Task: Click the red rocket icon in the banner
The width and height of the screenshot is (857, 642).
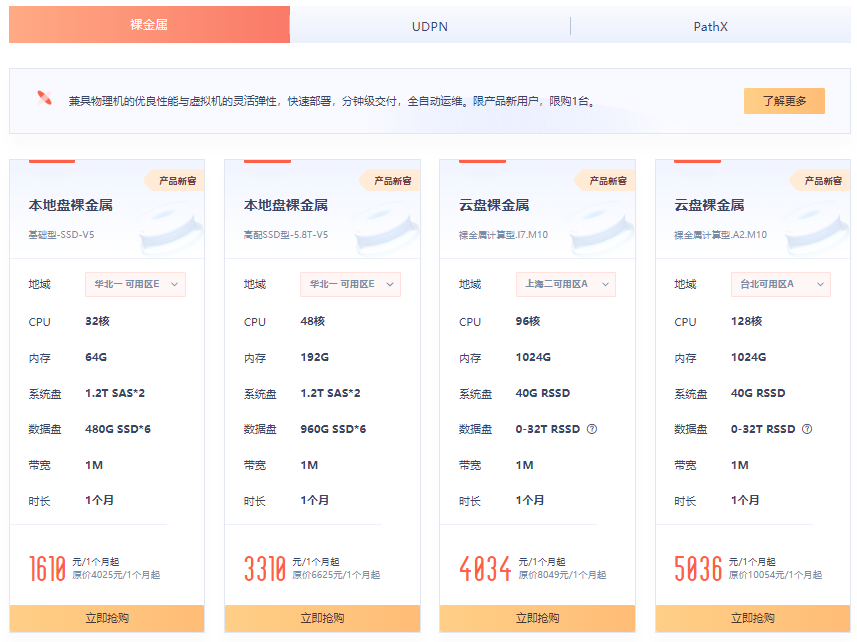Action: click(x=44, y=98)
